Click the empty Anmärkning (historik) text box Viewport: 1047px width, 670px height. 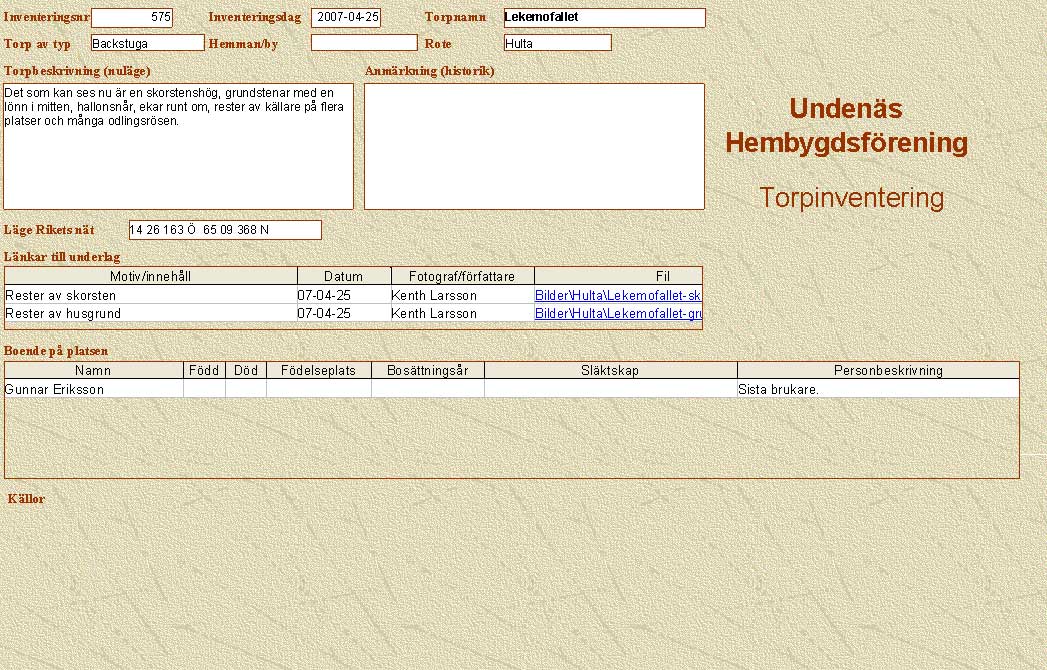534,146
